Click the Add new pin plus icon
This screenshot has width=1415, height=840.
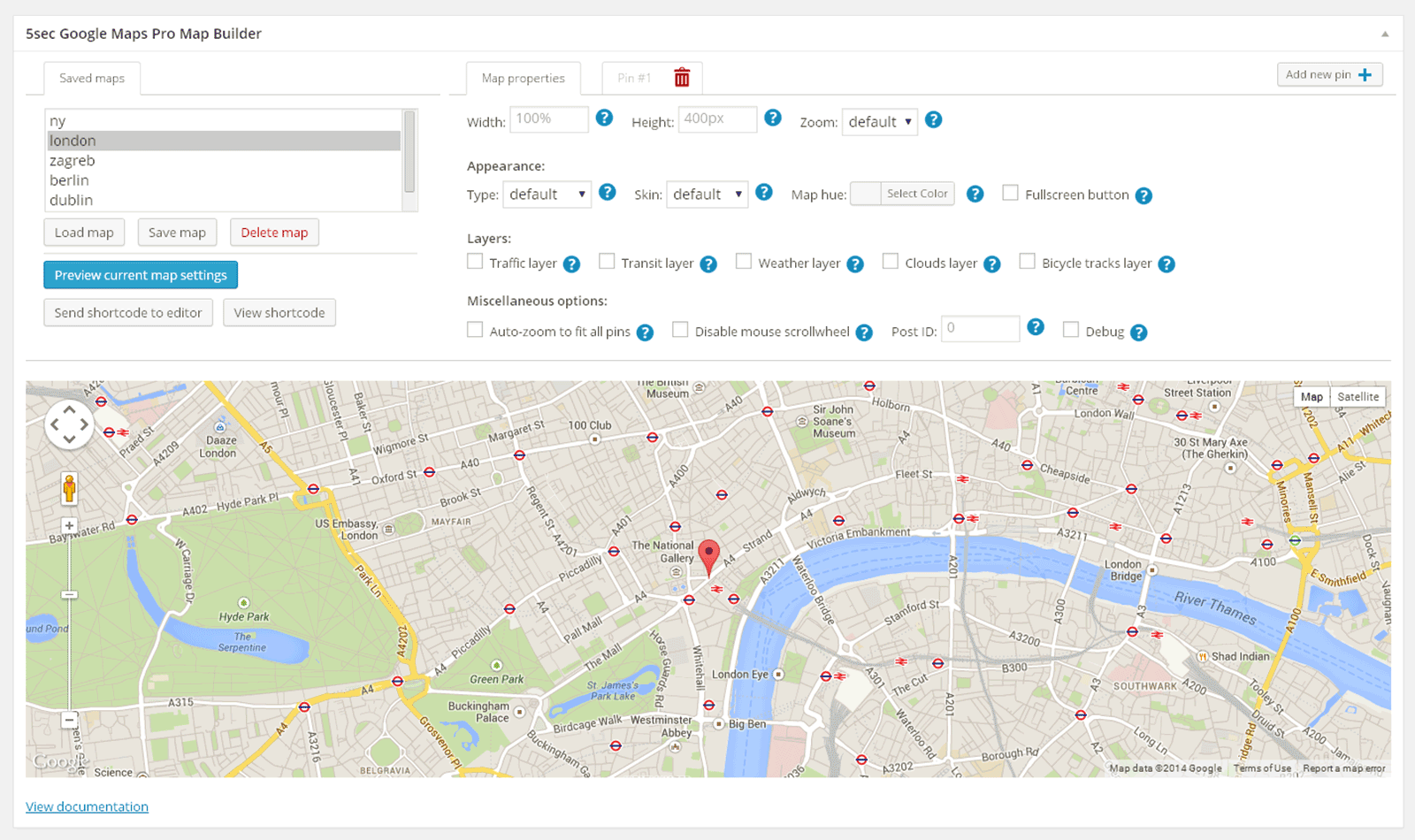[x=1365, y=74]
